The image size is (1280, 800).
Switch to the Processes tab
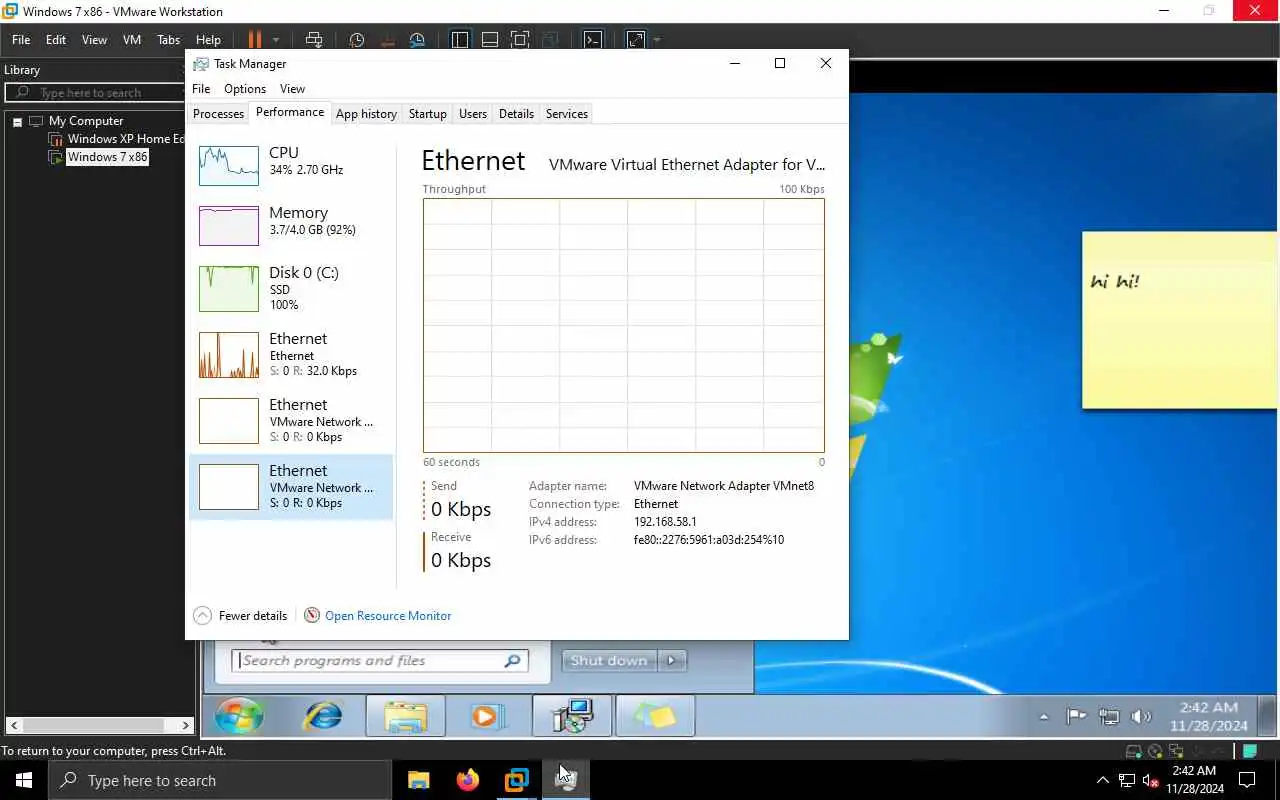218,114
